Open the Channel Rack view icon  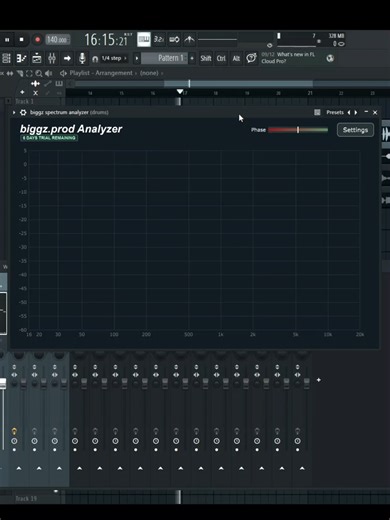37,58
